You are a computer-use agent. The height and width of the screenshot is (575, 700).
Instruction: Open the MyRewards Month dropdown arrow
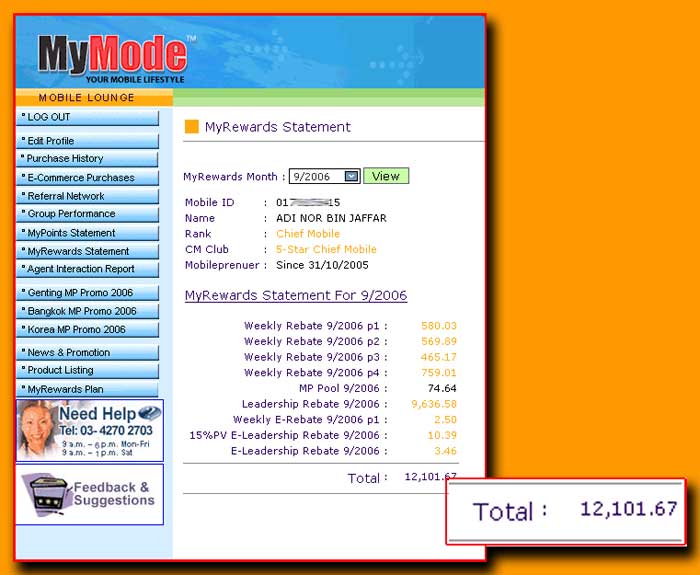pos(351,176)
